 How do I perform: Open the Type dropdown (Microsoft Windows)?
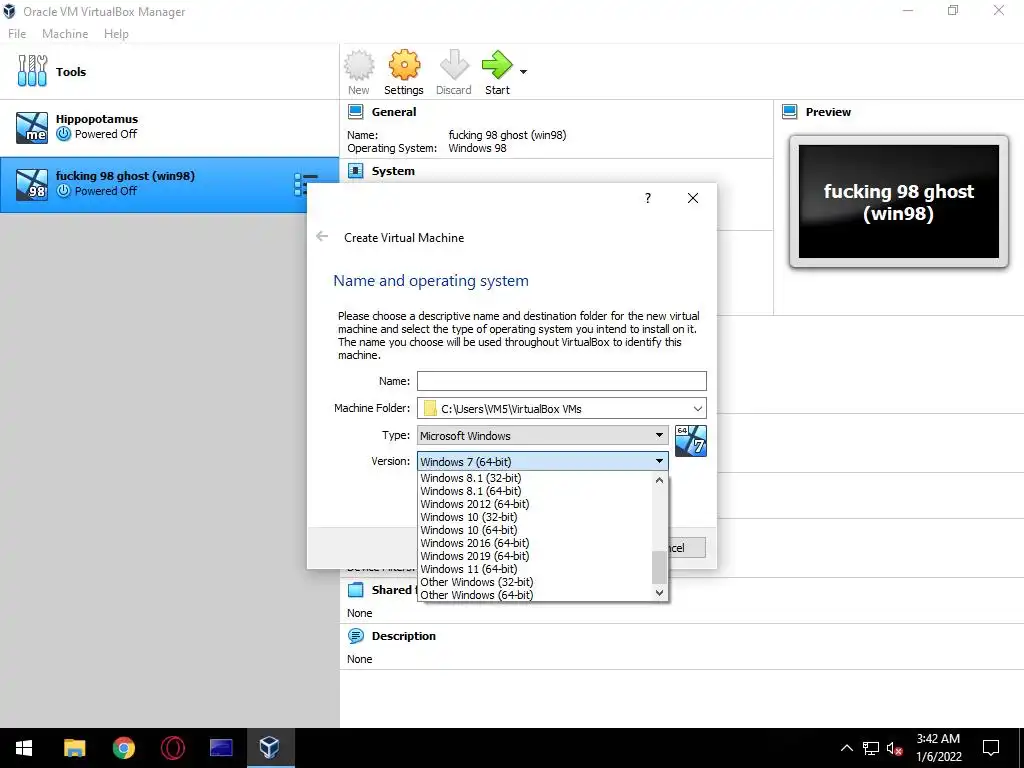click(x=543, y=436)
